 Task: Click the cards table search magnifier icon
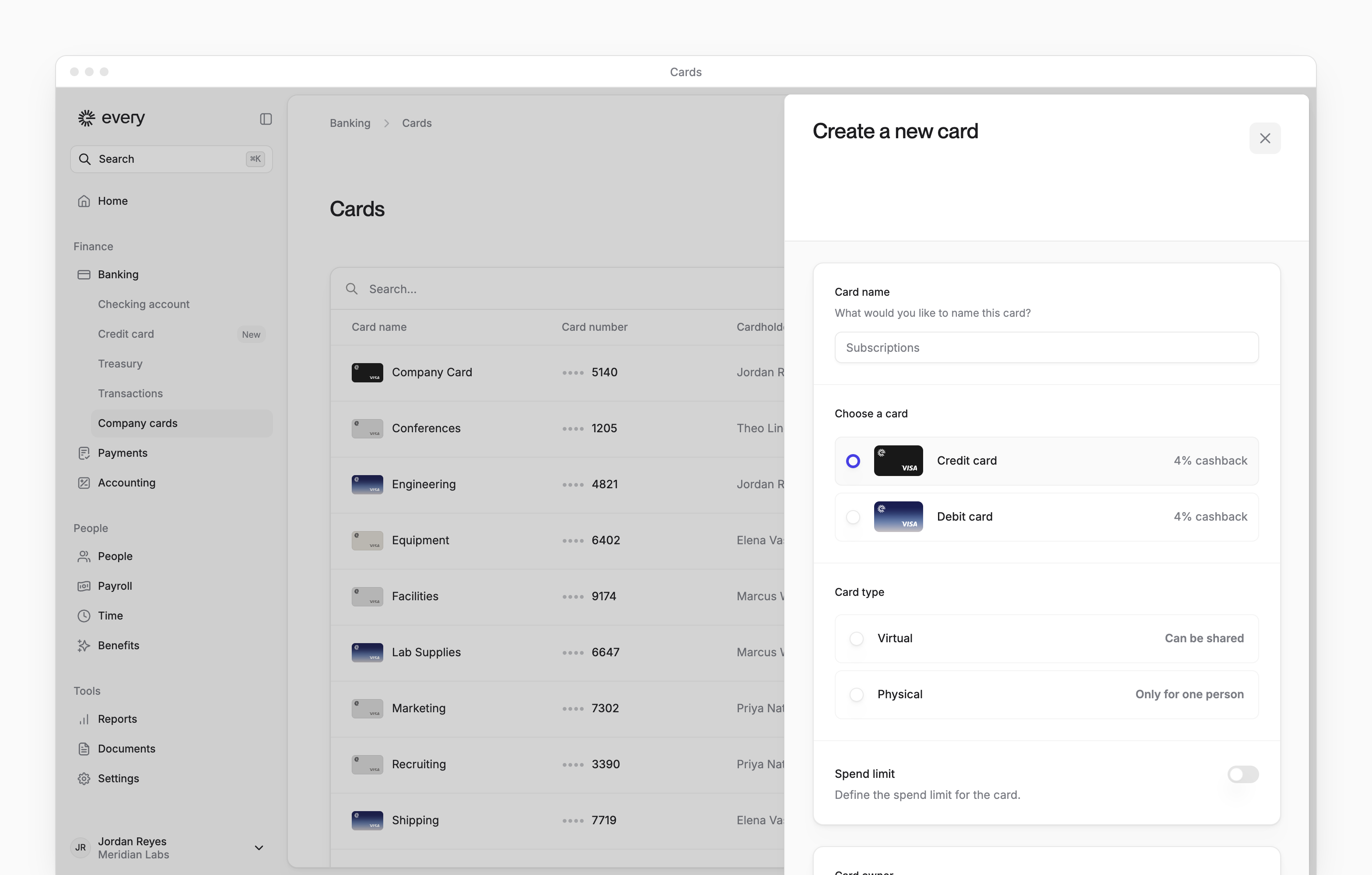pos(352,289)
